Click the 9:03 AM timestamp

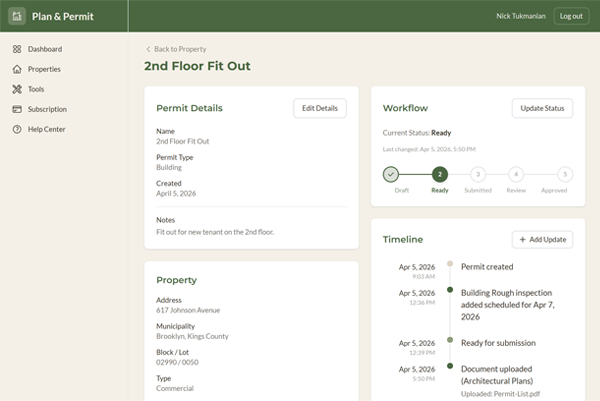coord(424,277)
